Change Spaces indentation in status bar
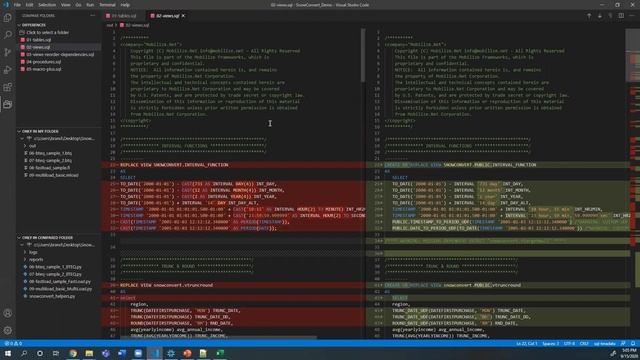The width and height of the screenshot is (640, 360). click(x=551, y=344)
